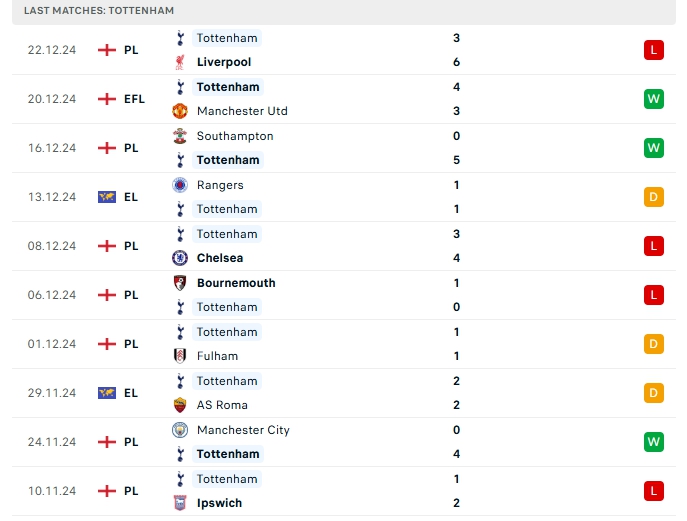
Task: Click the Rangers club crest
Action: 180,185
